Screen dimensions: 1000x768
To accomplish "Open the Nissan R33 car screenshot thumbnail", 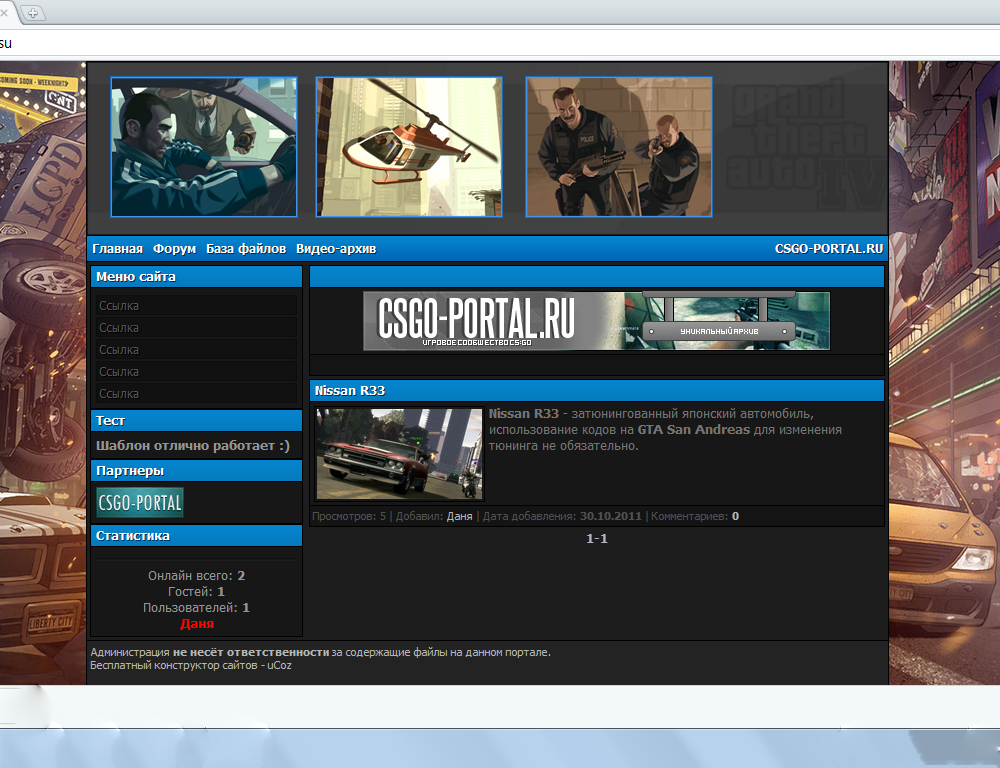I will click(x=399, y=454).
